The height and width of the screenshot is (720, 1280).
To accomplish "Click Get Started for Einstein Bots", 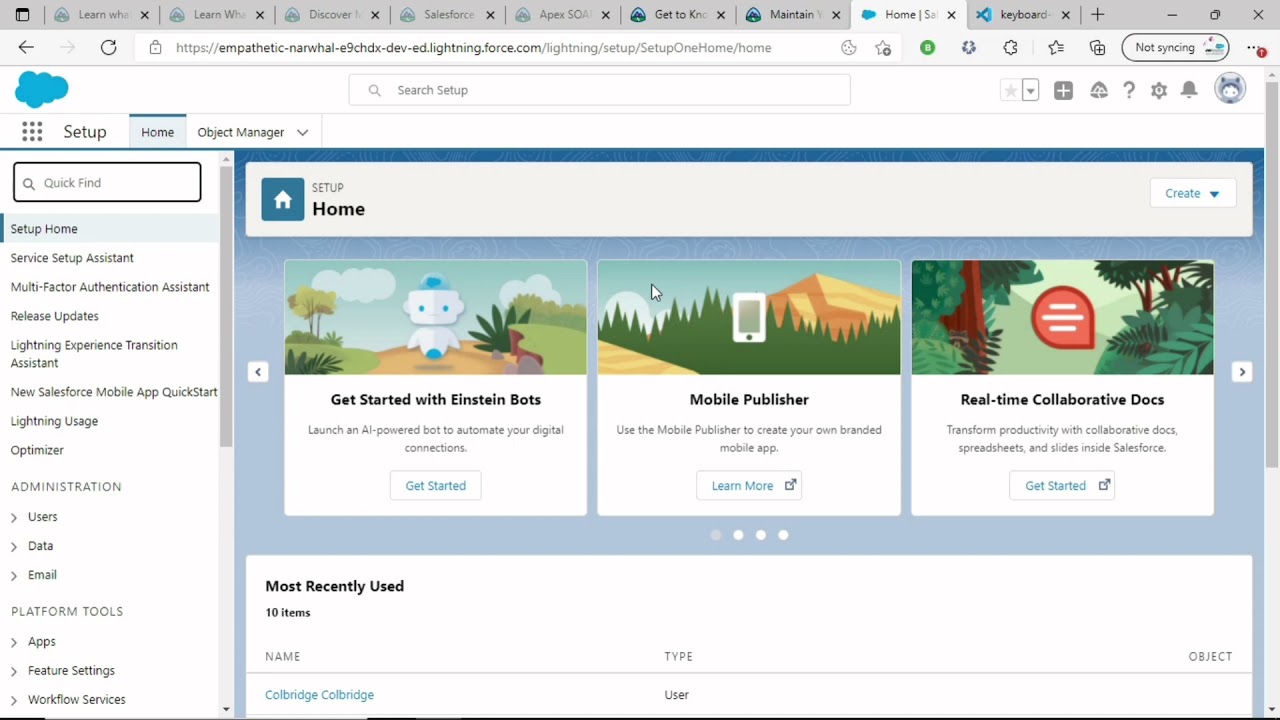I will click(436, 486).
